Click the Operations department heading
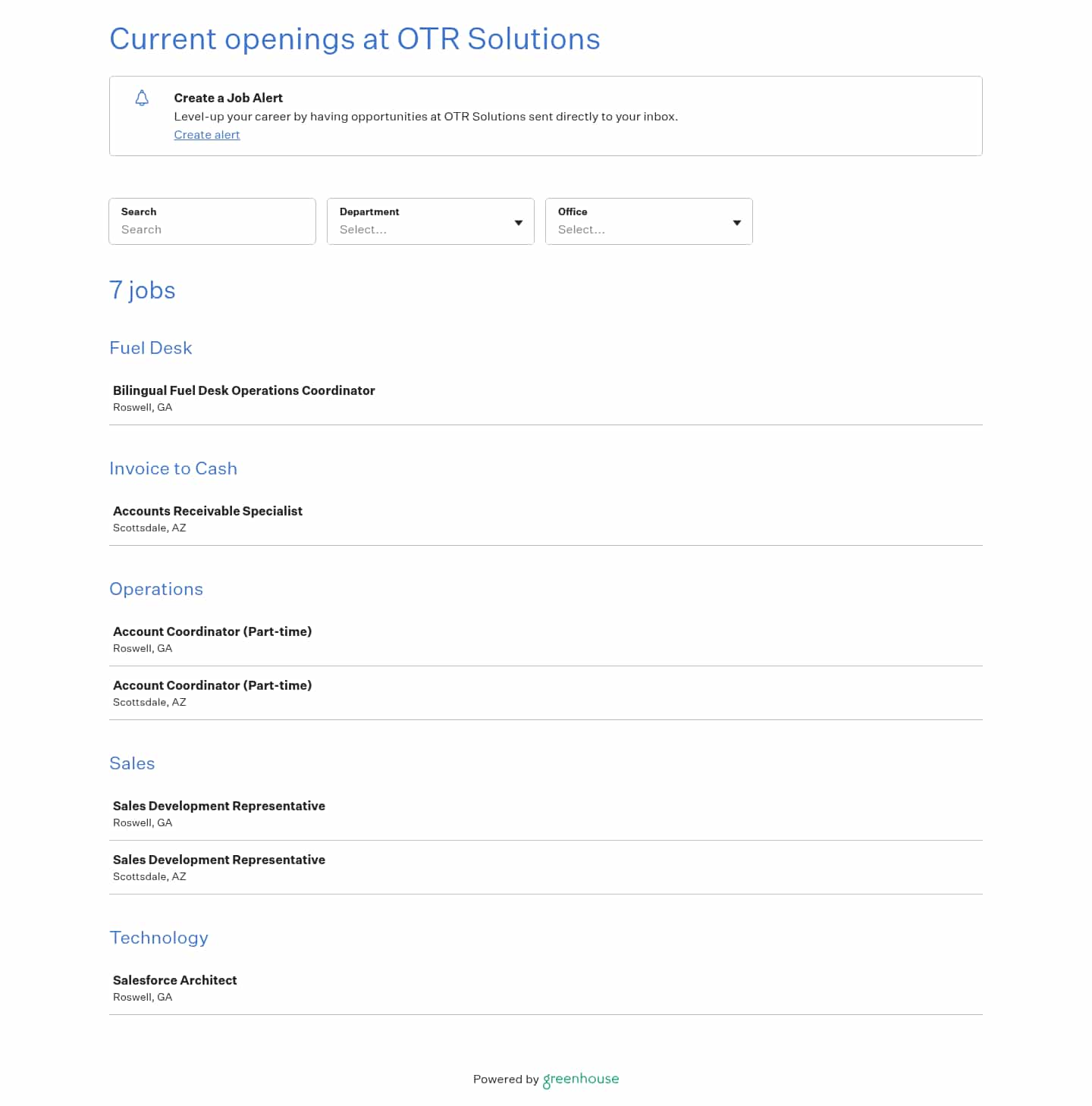Image resolution: width=1092 pixels, height=1106 pixels. (x=156, y=589)
